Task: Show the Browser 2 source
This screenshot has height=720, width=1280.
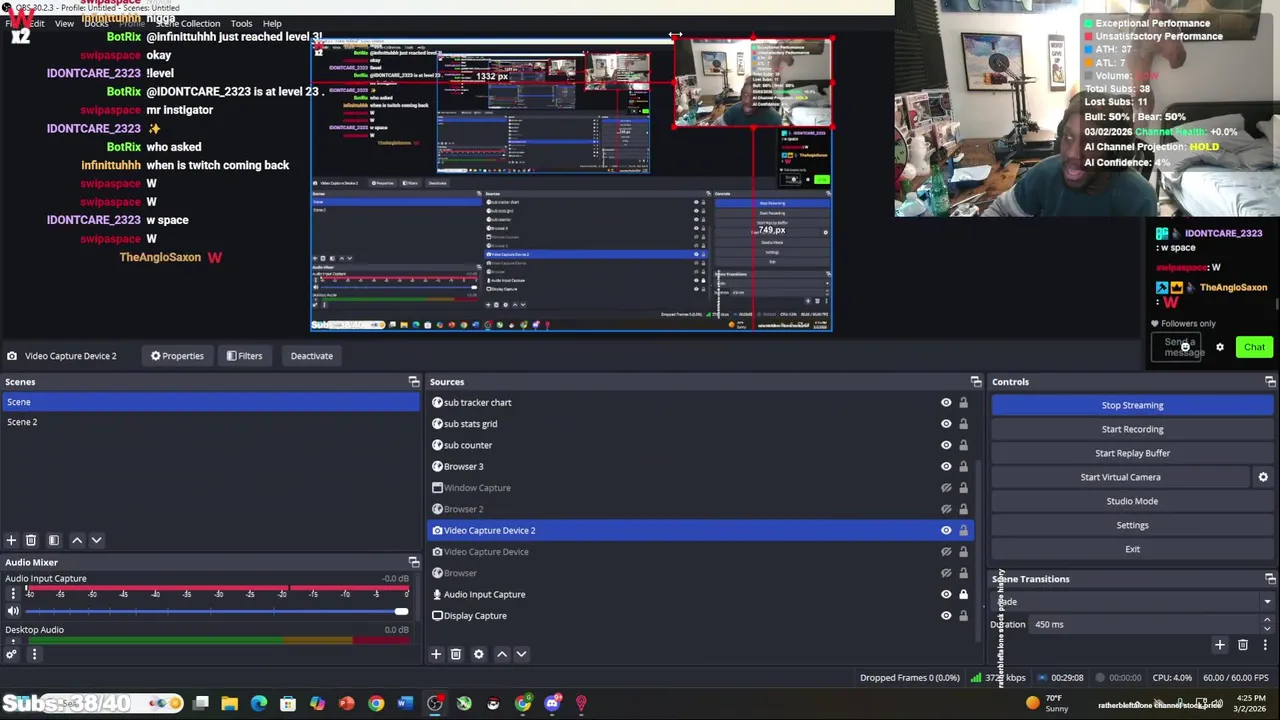Action: 946,509
